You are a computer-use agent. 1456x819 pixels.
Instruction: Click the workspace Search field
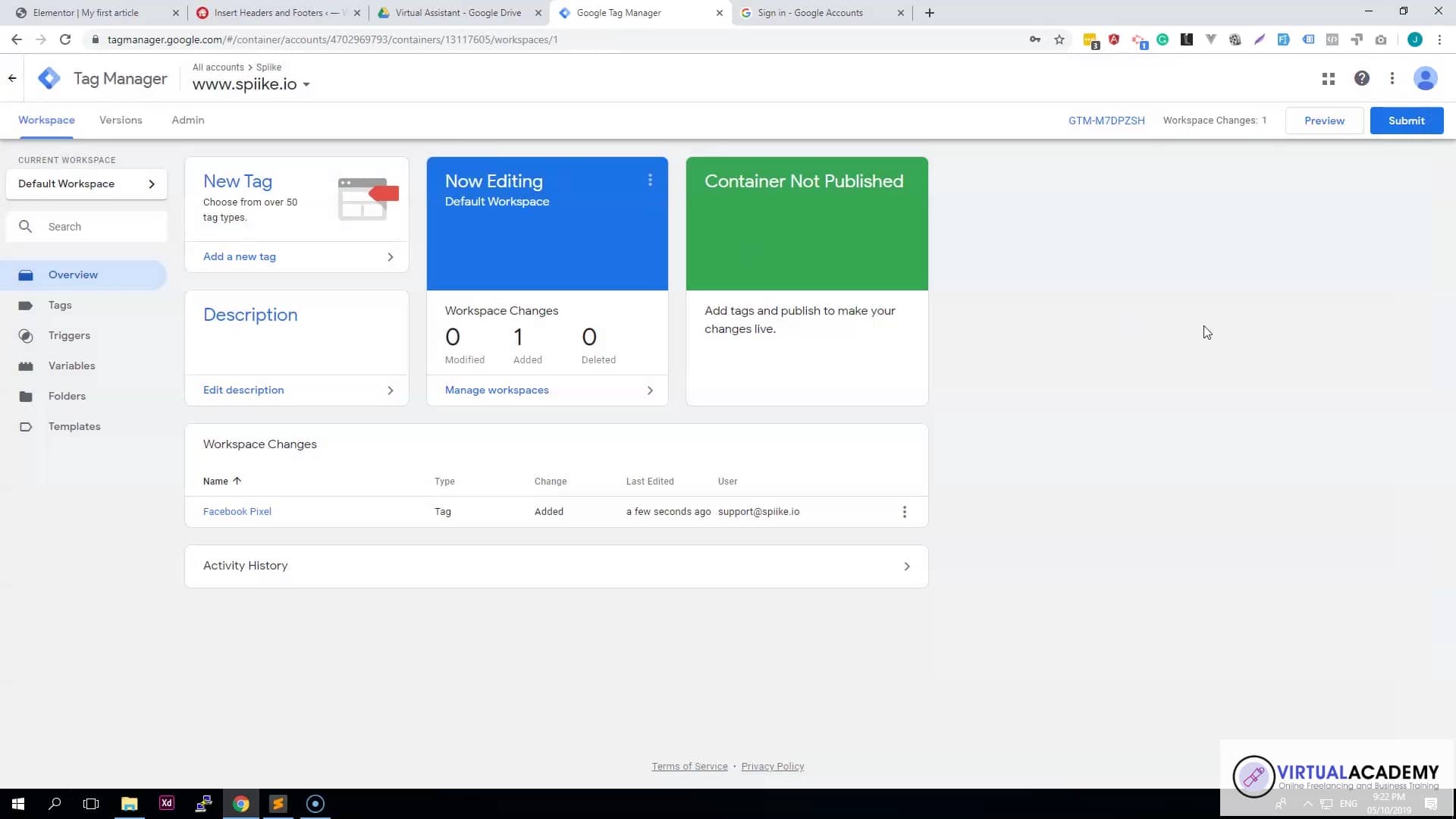tap(86, 227)
